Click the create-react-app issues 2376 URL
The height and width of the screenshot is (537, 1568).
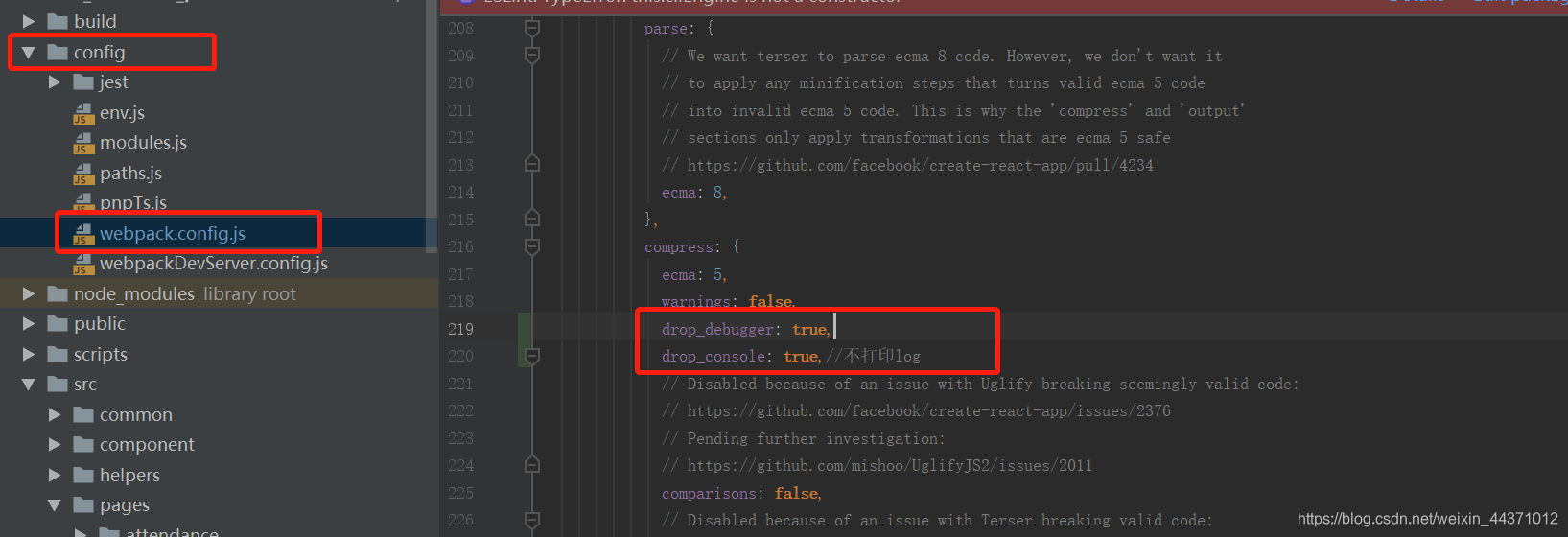928,410
